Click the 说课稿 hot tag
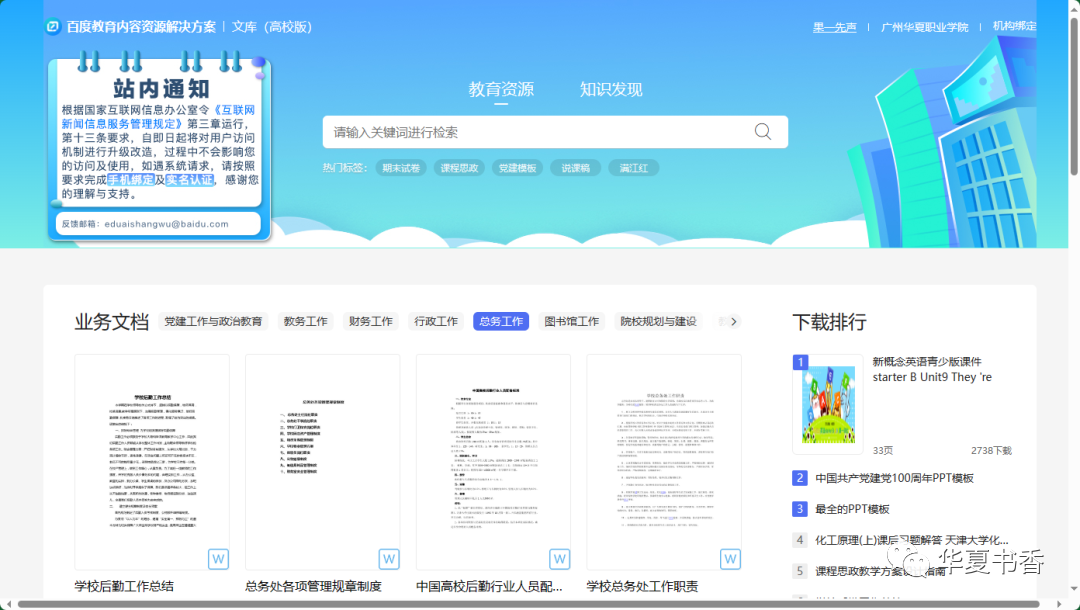This screenshot has width=1080, height=610. point(575,167)
